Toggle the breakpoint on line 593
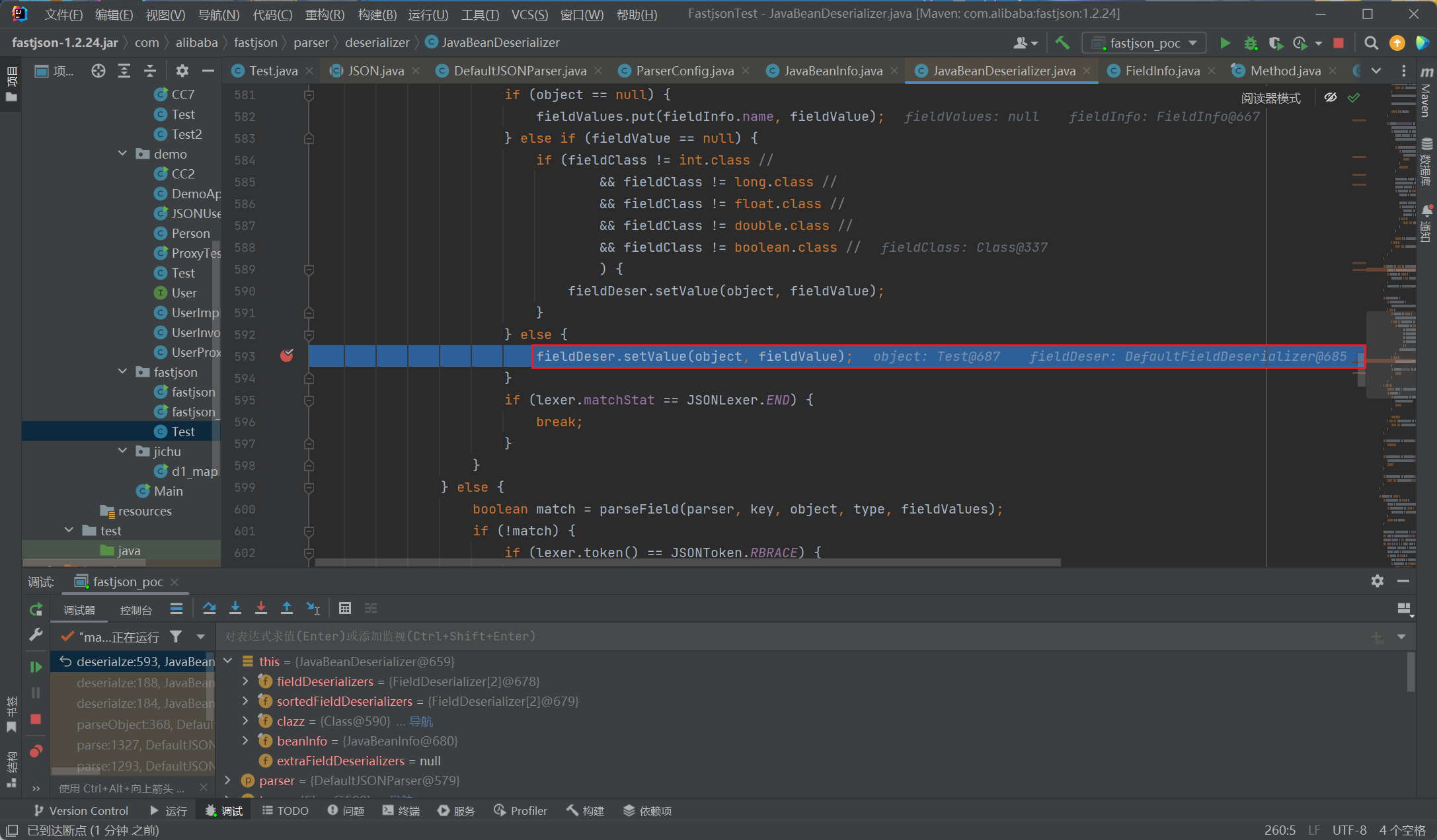 click(x=286, y=356)
